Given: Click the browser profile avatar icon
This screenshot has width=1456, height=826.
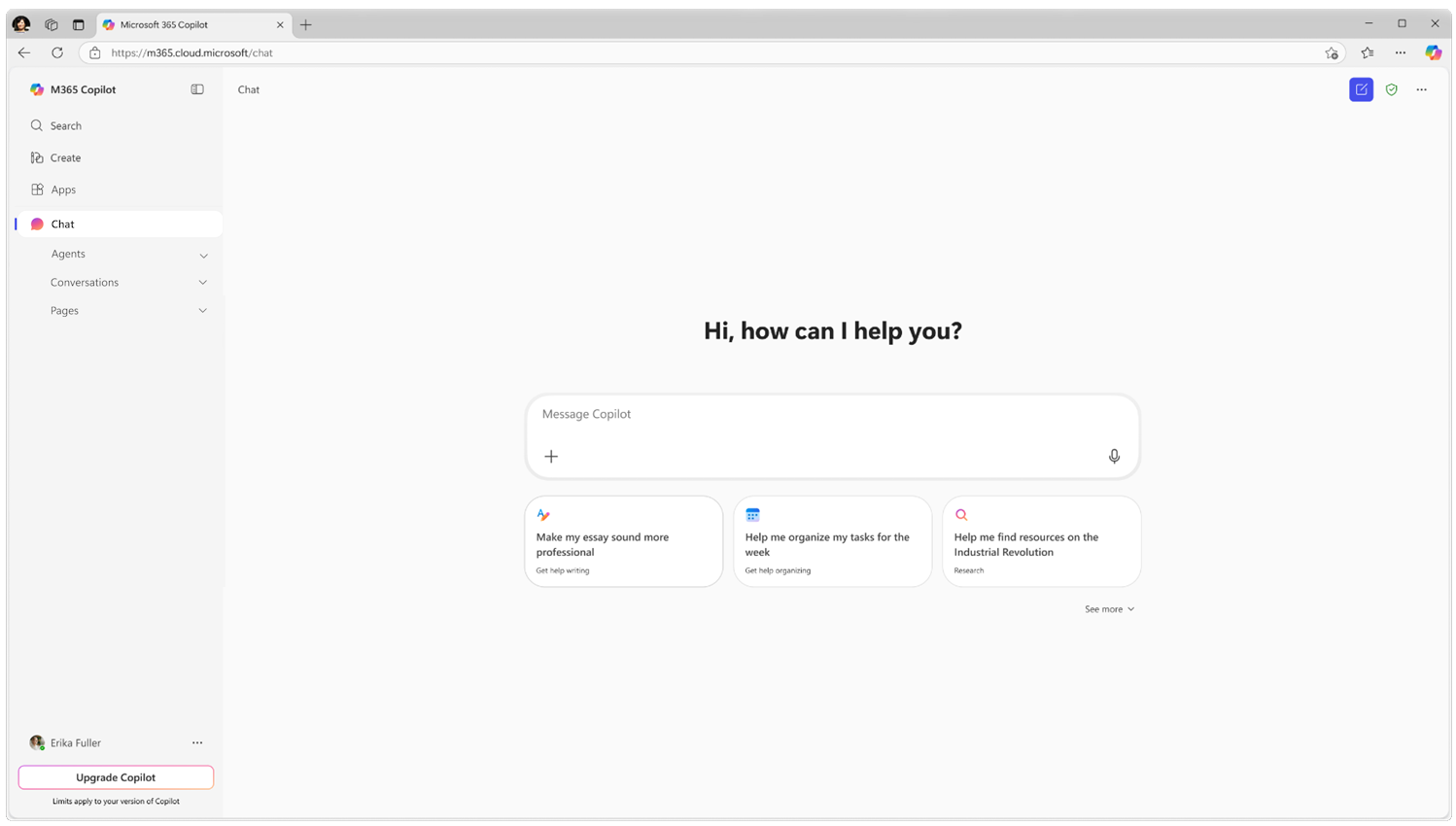Looking at the screenshot, I should click(21, 24).
